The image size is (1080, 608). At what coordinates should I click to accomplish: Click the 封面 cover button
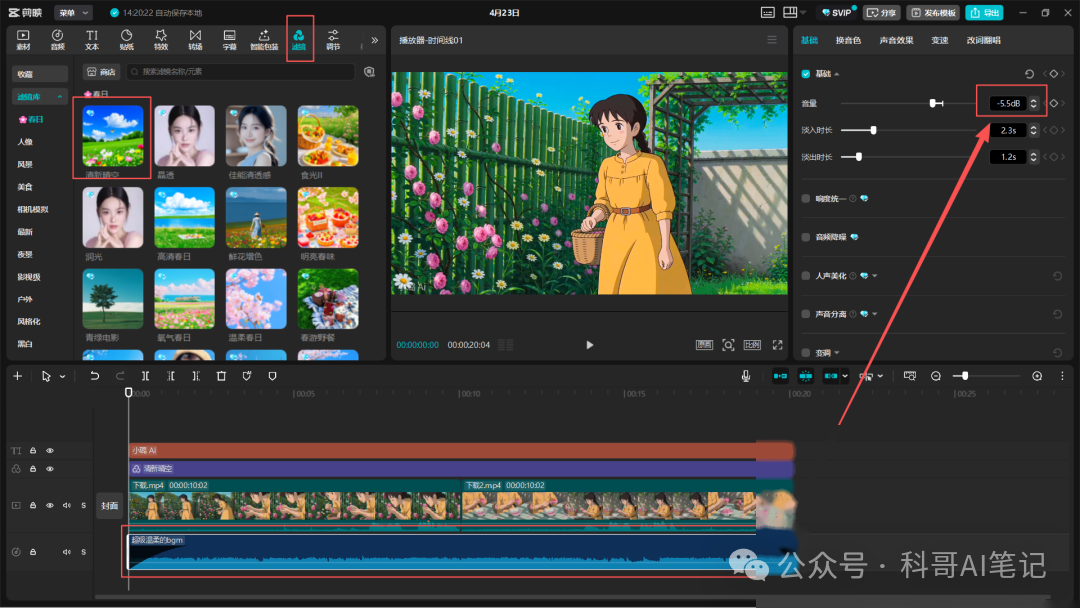[x=110, y=505]
